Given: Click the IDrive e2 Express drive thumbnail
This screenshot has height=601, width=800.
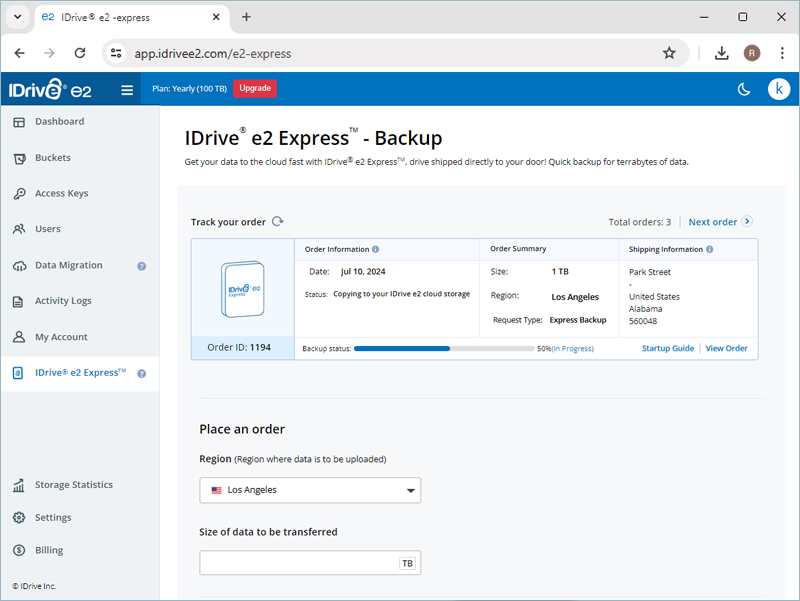Looking at the screenshot, I should pyautogui.click(x=243, y=289).
